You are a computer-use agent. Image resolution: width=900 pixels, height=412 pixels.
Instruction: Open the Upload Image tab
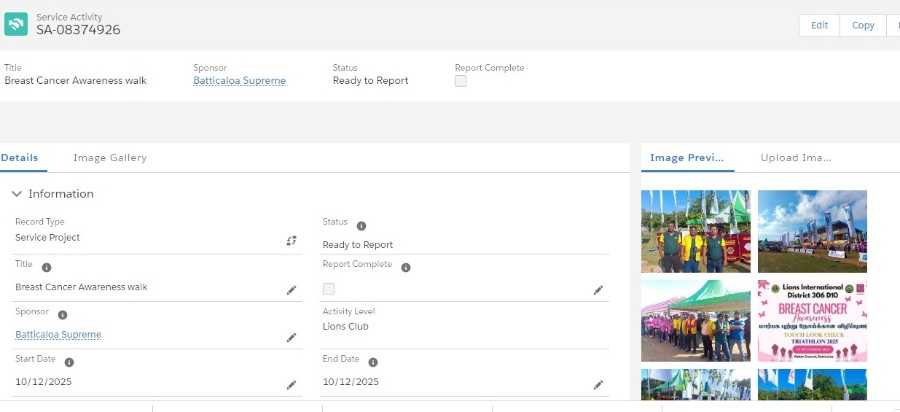(795, 158)
